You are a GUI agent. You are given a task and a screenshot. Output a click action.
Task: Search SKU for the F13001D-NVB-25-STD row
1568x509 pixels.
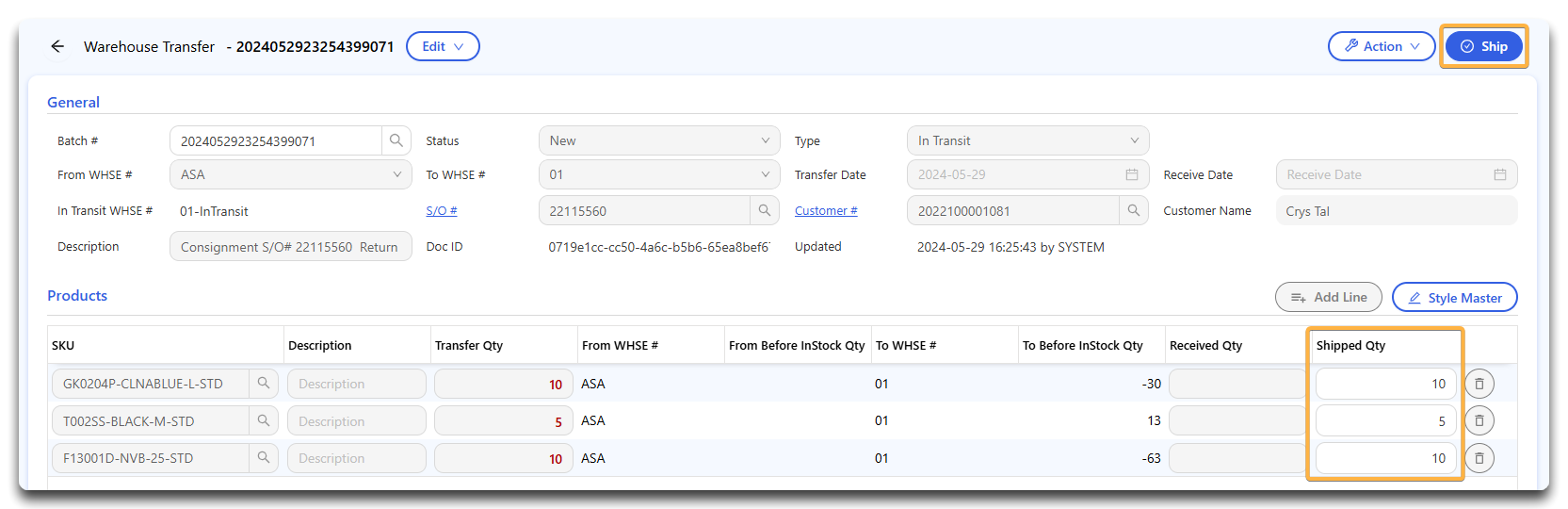pos(264,458)
